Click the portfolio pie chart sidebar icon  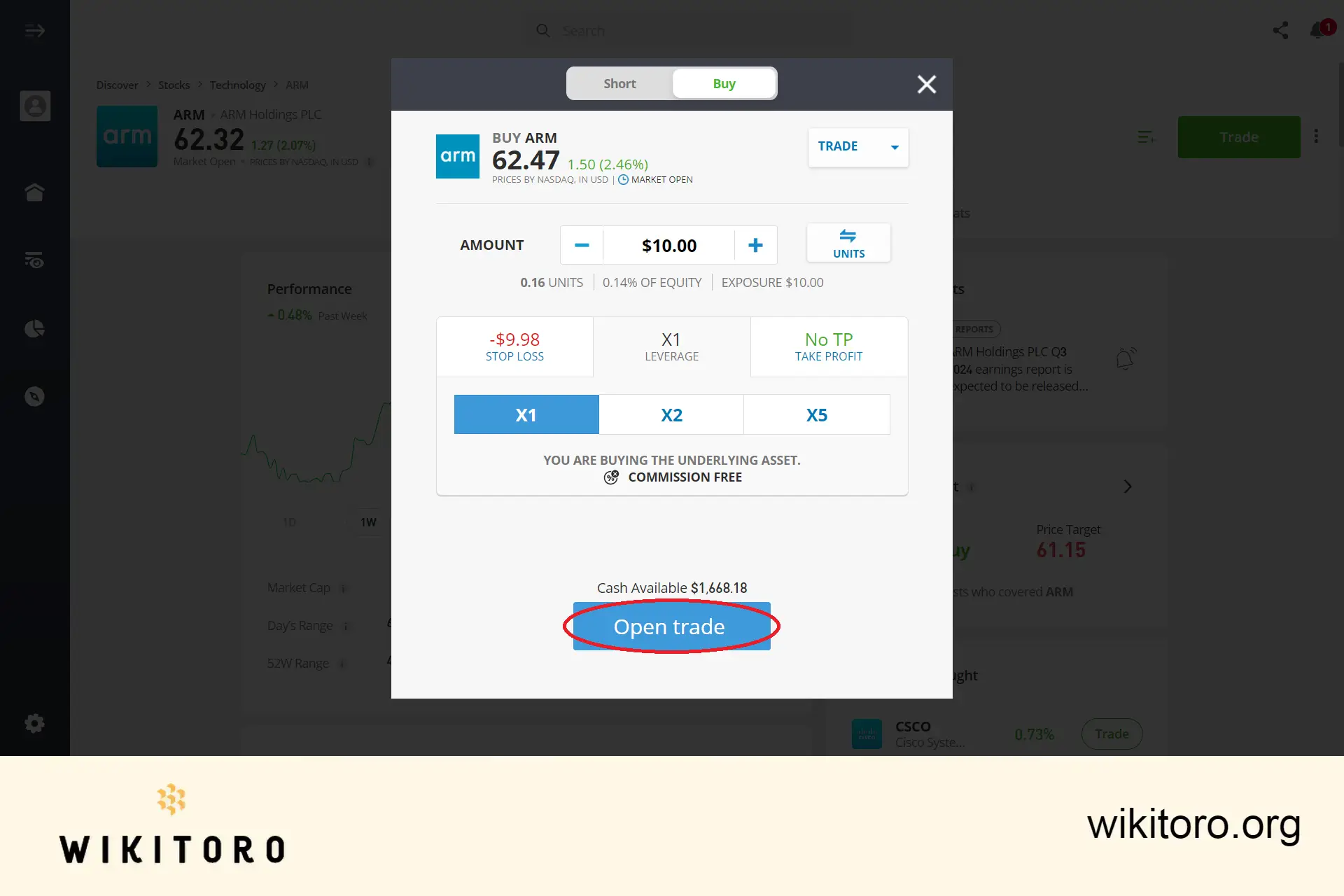[x=35, y=328]
